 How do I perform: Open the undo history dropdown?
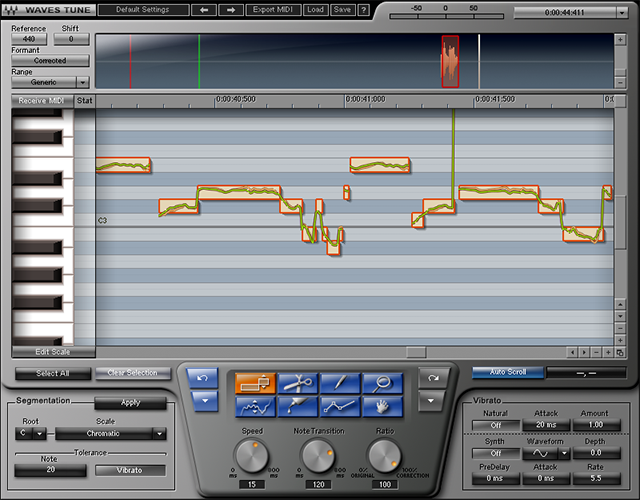204,401
